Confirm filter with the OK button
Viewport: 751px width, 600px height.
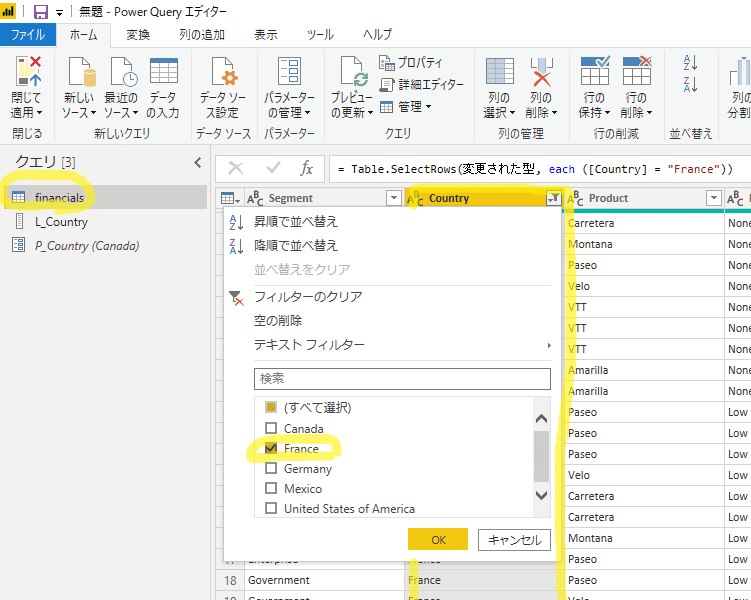point(438,540)
